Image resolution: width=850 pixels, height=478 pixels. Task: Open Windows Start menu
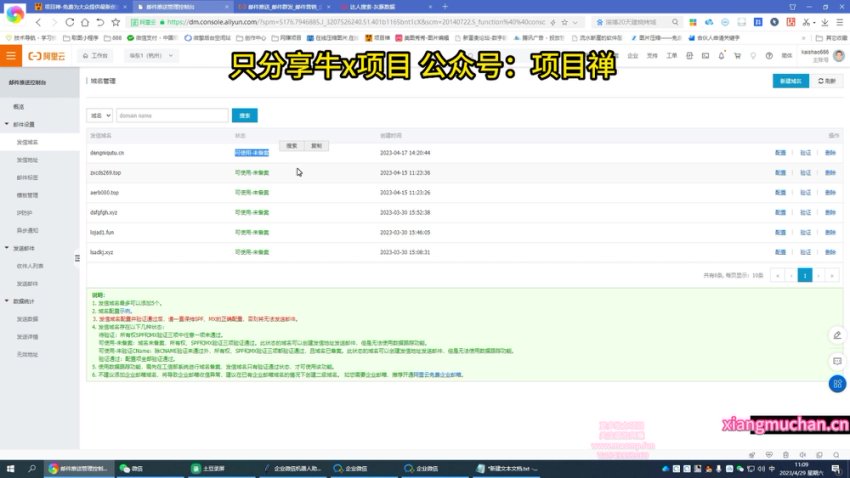click(12, 467)
